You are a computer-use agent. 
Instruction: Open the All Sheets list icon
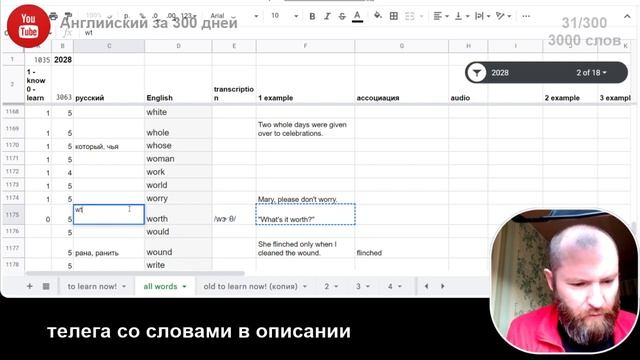46,287
